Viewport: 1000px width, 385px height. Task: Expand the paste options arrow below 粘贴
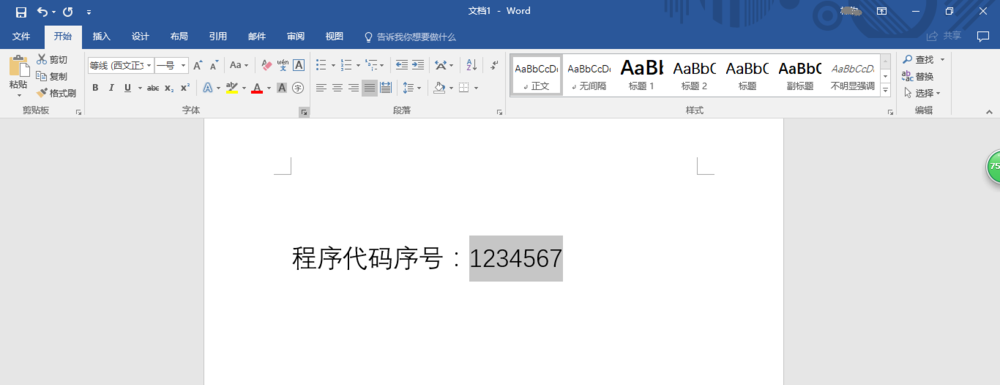pos(18,96)
